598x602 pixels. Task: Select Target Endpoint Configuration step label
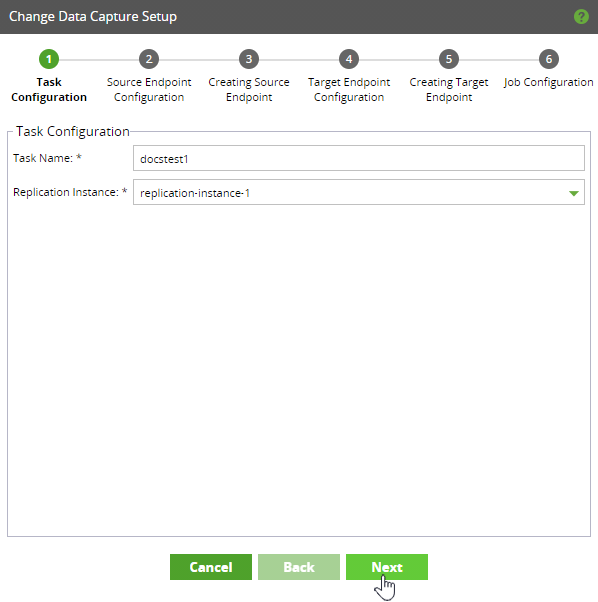tap(349, 89)
